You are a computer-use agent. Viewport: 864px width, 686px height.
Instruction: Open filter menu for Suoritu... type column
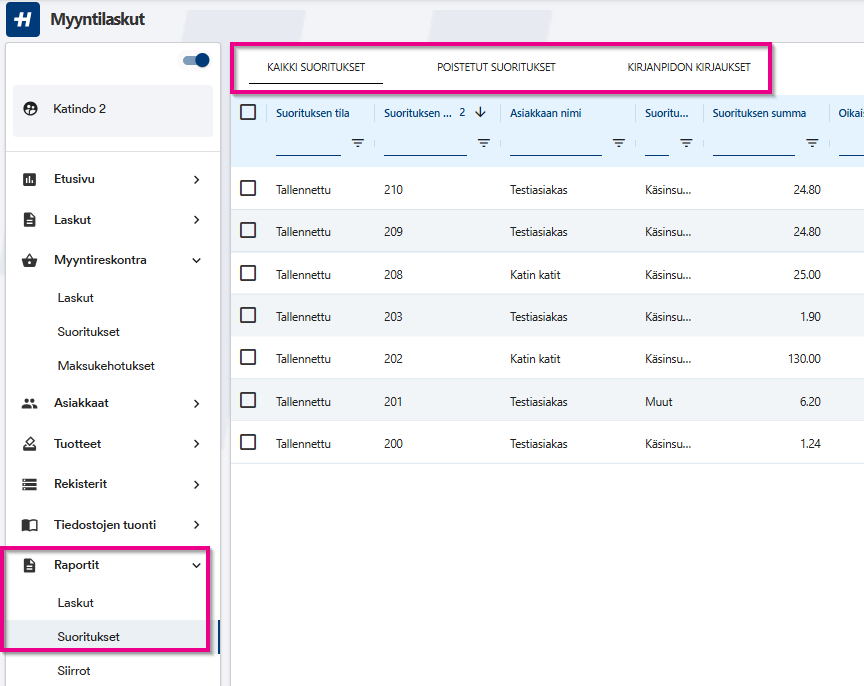686,143
